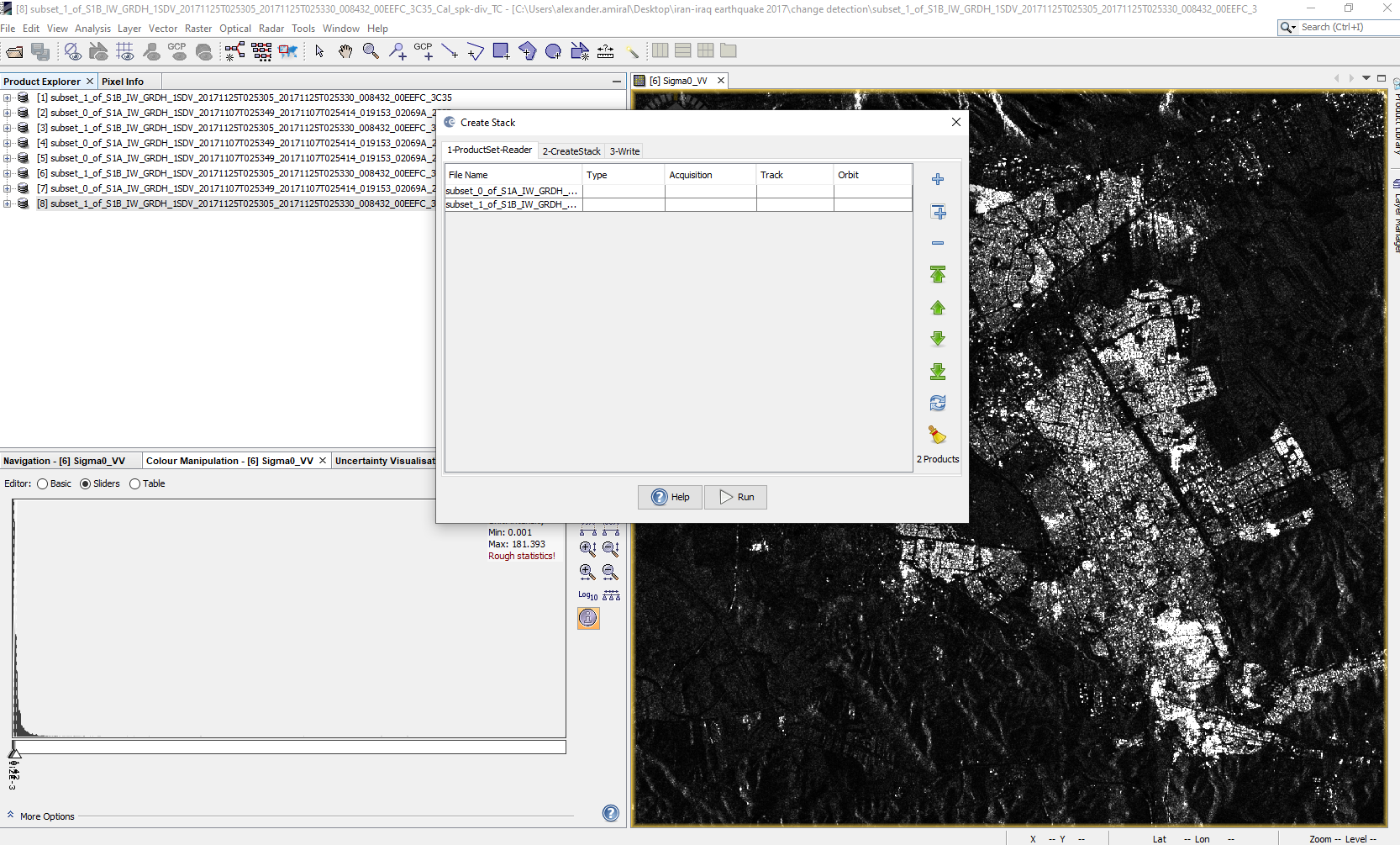Click the Add all opened products icon
The width and height of the screenshot is (1400, 845).
[938, 212]
